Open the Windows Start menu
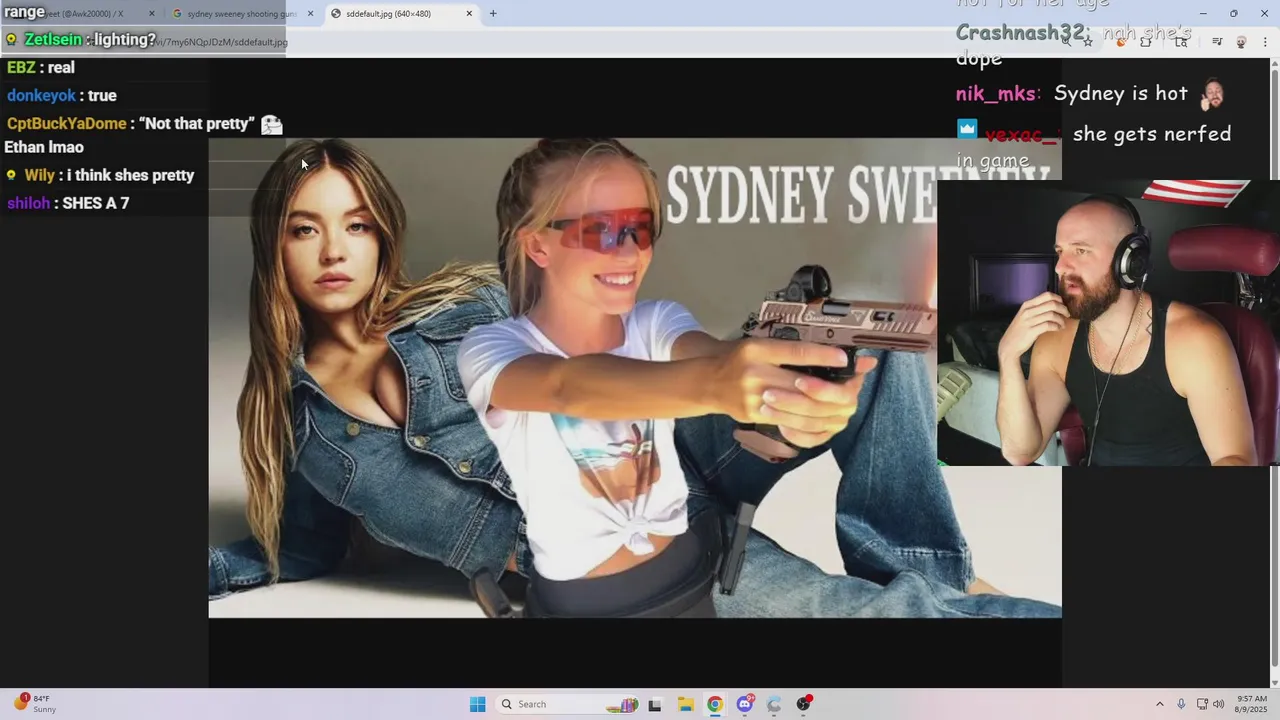Viewport: 1280px width, 720px height. pyautogui.click(x=478, y=704)
